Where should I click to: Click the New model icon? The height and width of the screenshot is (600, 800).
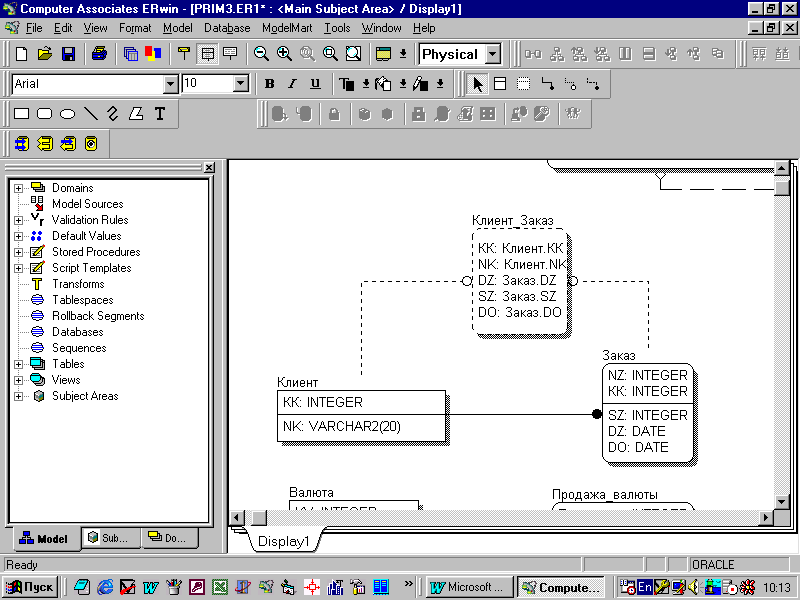coord(21,54)
